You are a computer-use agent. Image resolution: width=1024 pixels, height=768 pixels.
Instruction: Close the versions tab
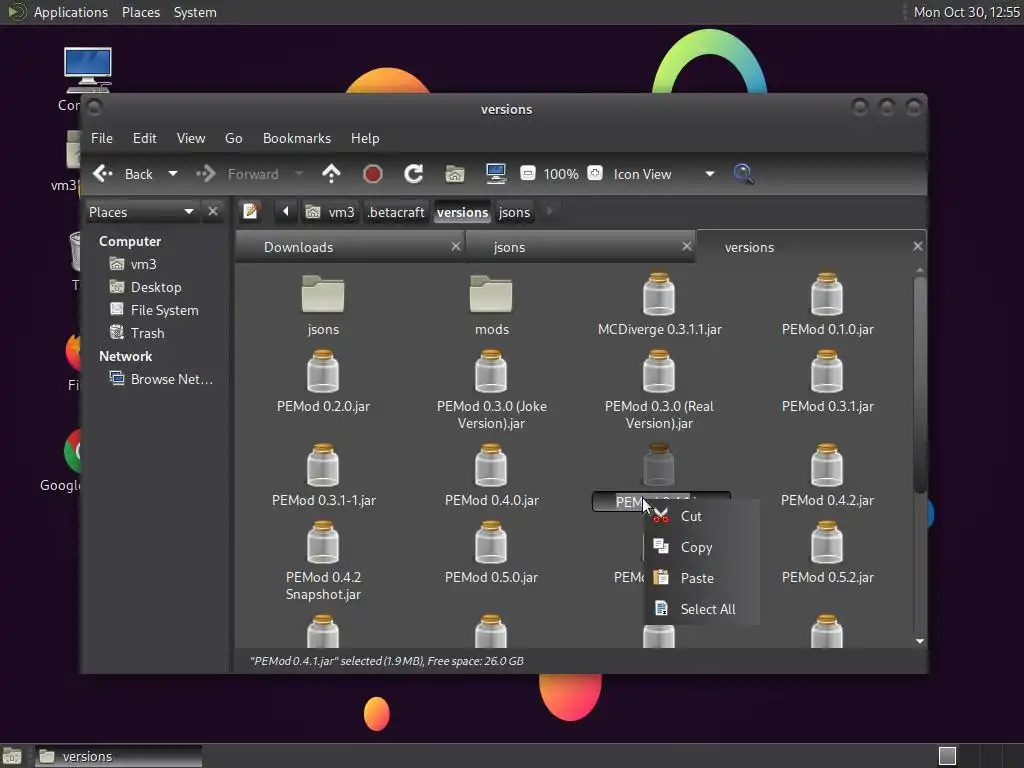pos(918,246)
